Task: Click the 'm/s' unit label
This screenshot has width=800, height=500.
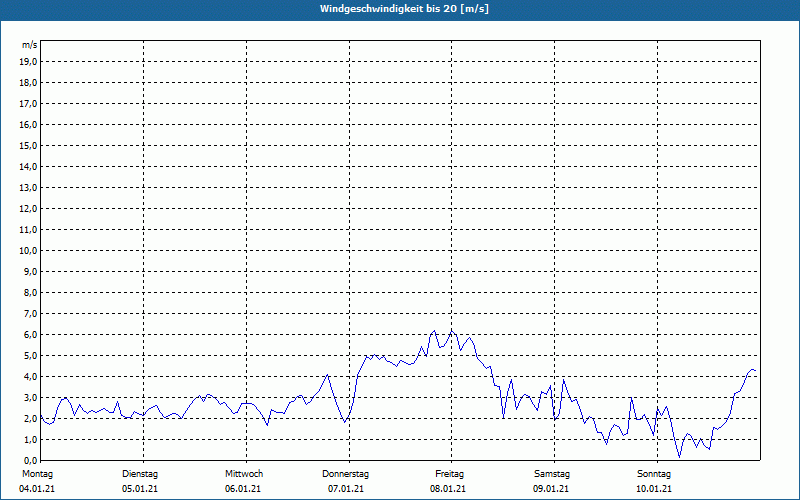Action: coord(30,45)
